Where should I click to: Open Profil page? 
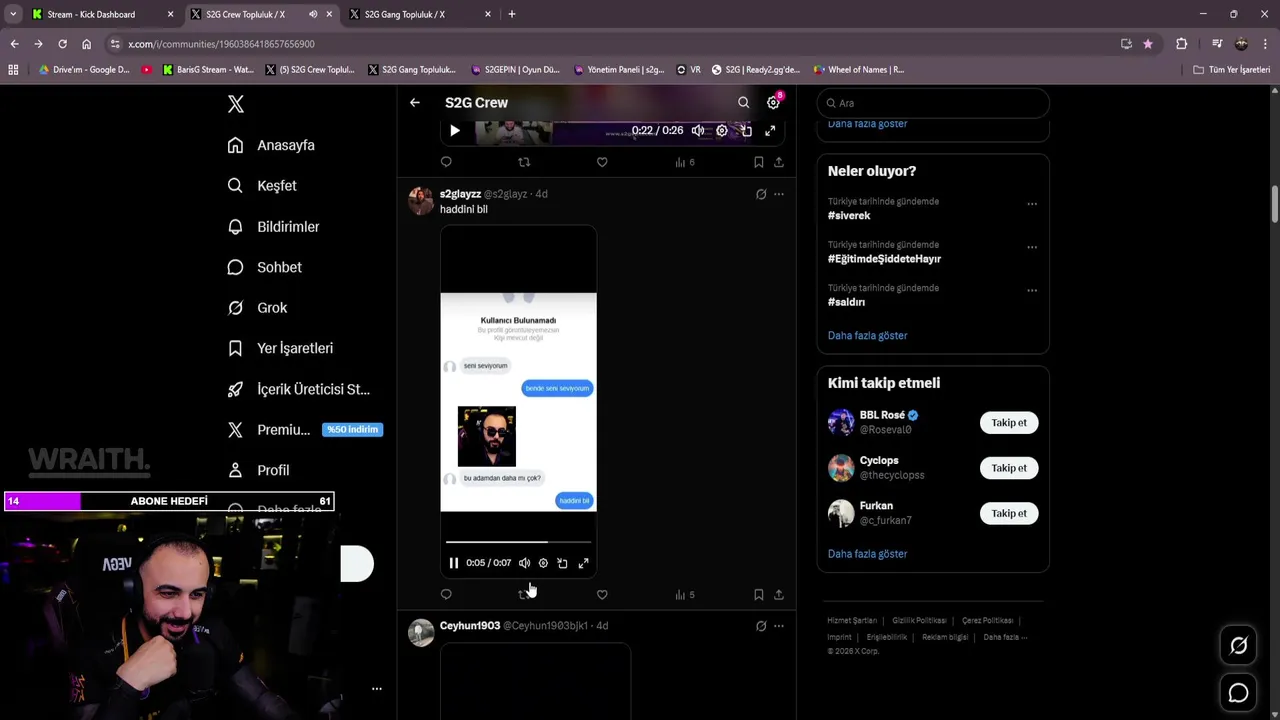click(258, 470)
